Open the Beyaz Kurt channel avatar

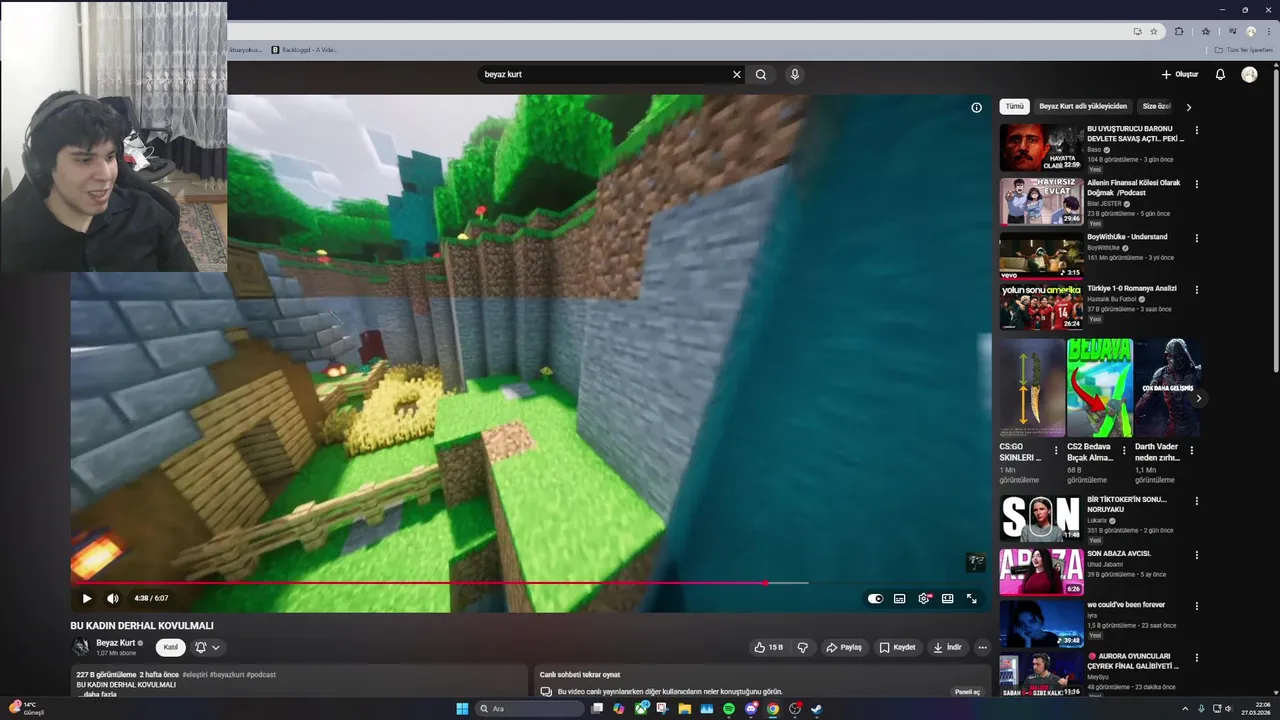[x=80, y=647]
